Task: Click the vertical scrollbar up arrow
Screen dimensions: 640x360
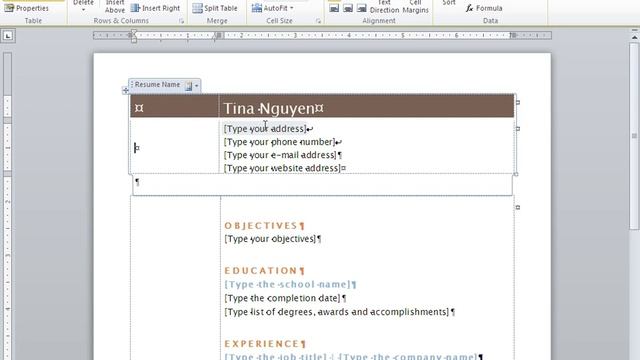Action: [x=634, y=37]
